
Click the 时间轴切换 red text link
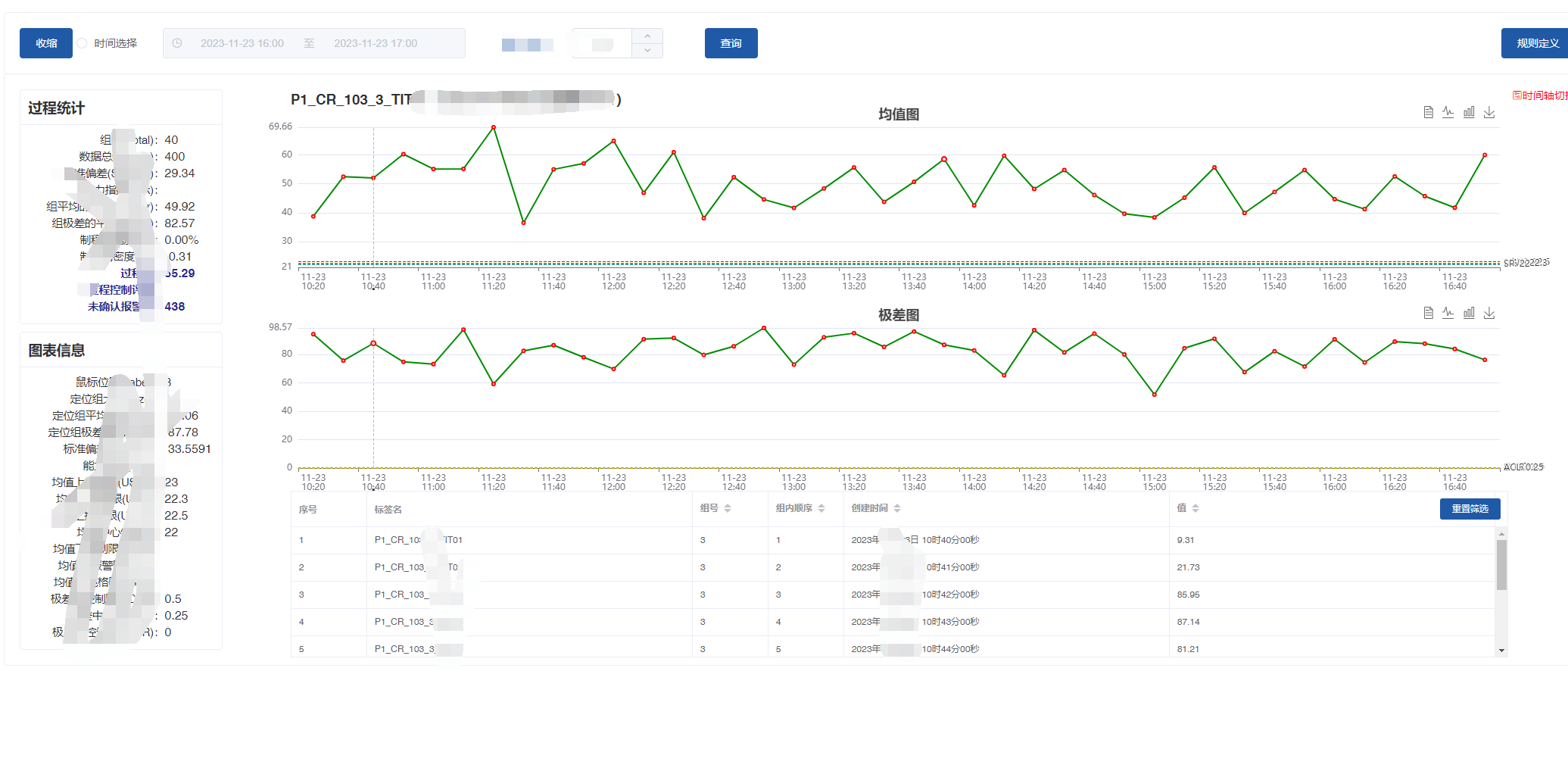coord(1545,95)
